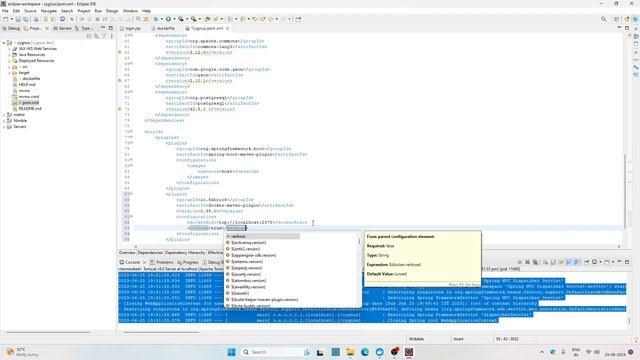Expand Java Resources node
Viewport: 640px width, 360px height.
(9, 55)
